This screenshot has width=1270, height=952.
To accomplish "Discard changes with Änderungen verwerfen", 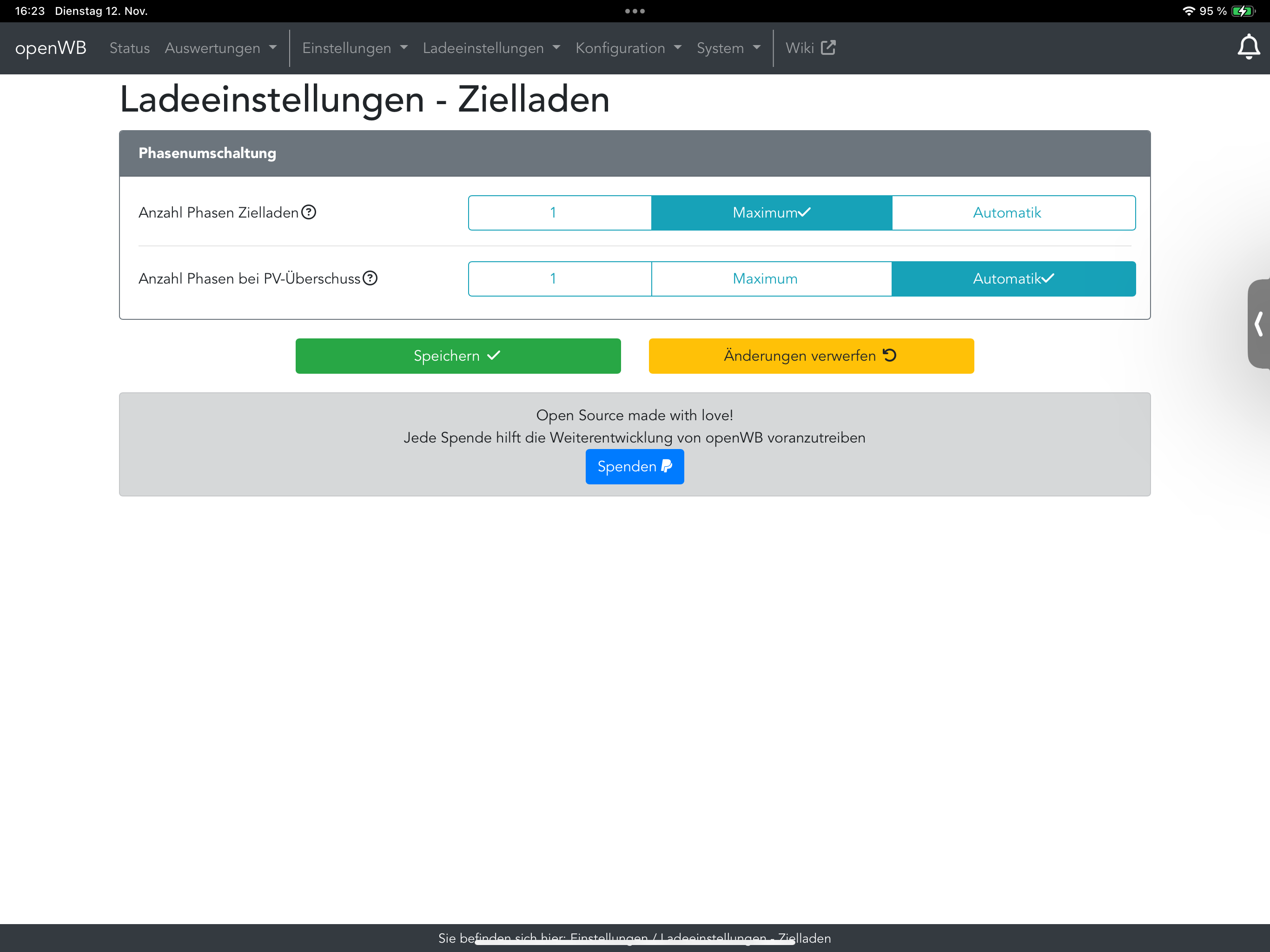I will pyautogui.click(x=811, y=356).
